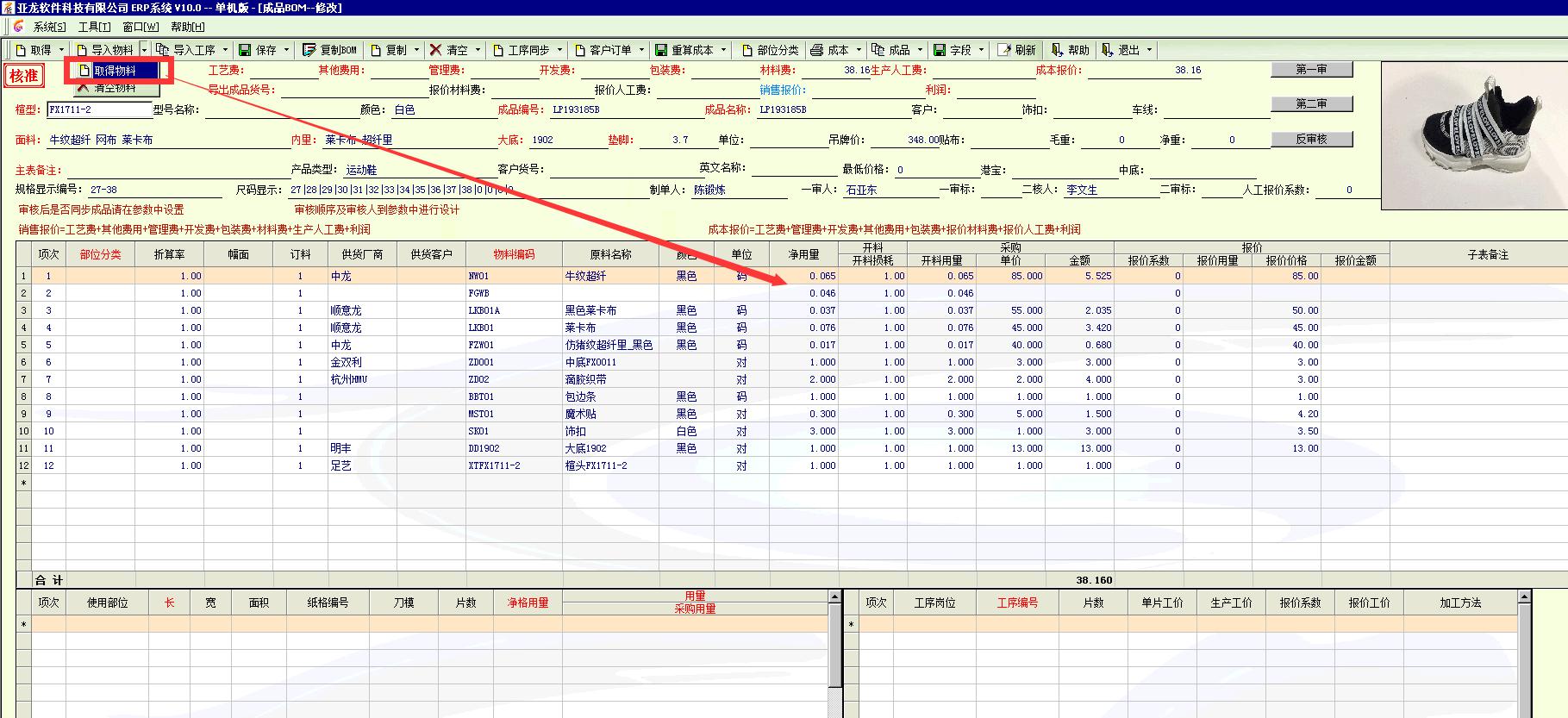Click the 重算成本 recalculate cost icon
The height and width of the screenshot is (718, 1568).
pyautogui.click(x=661, y=50)
